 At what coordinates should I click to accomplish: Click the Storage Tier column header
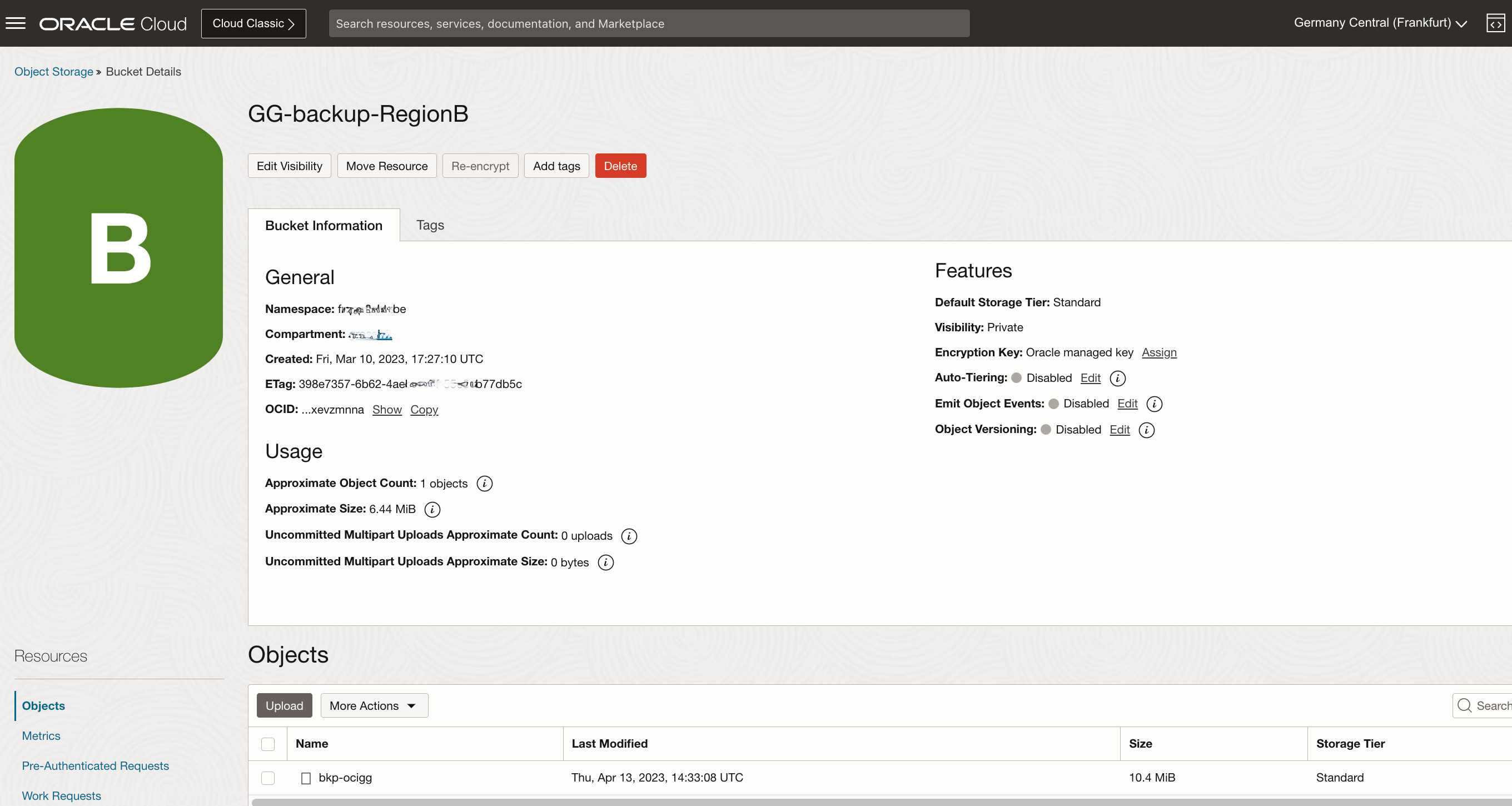tap(1350, 744)
